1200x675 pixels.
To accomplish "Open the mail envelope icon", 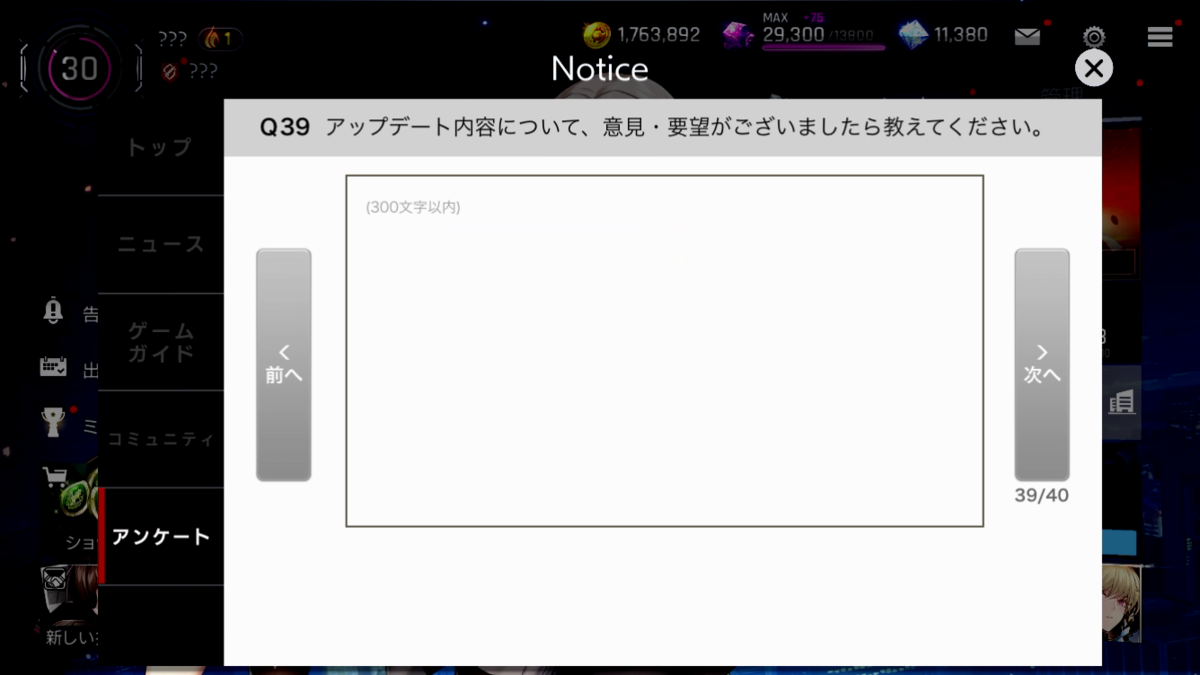I will pos(1027,37).
